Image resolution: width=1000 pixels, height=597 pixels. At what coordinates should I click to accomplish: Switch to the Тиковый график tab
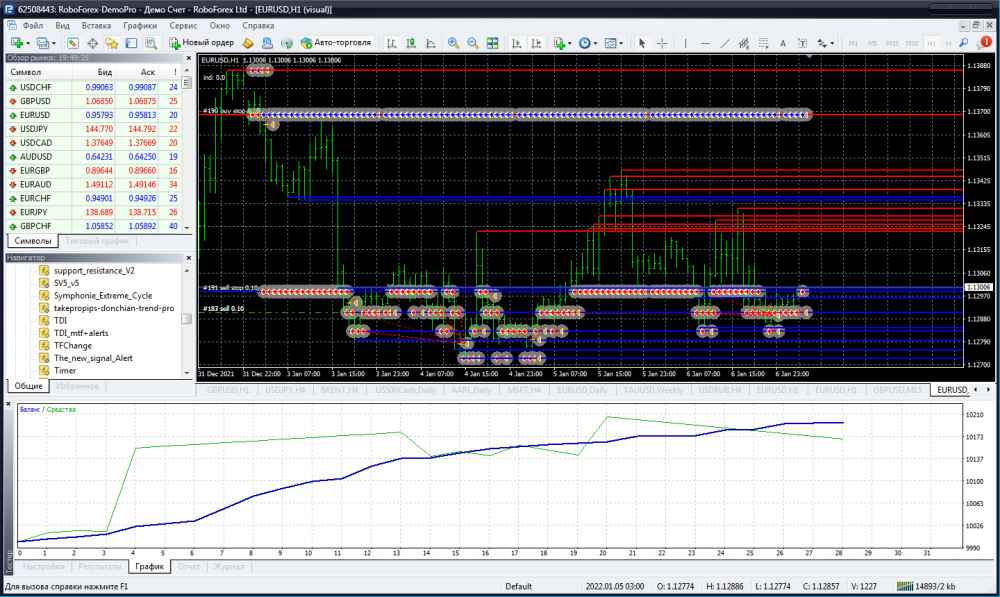pyautogui.click(x=97, y=241)
